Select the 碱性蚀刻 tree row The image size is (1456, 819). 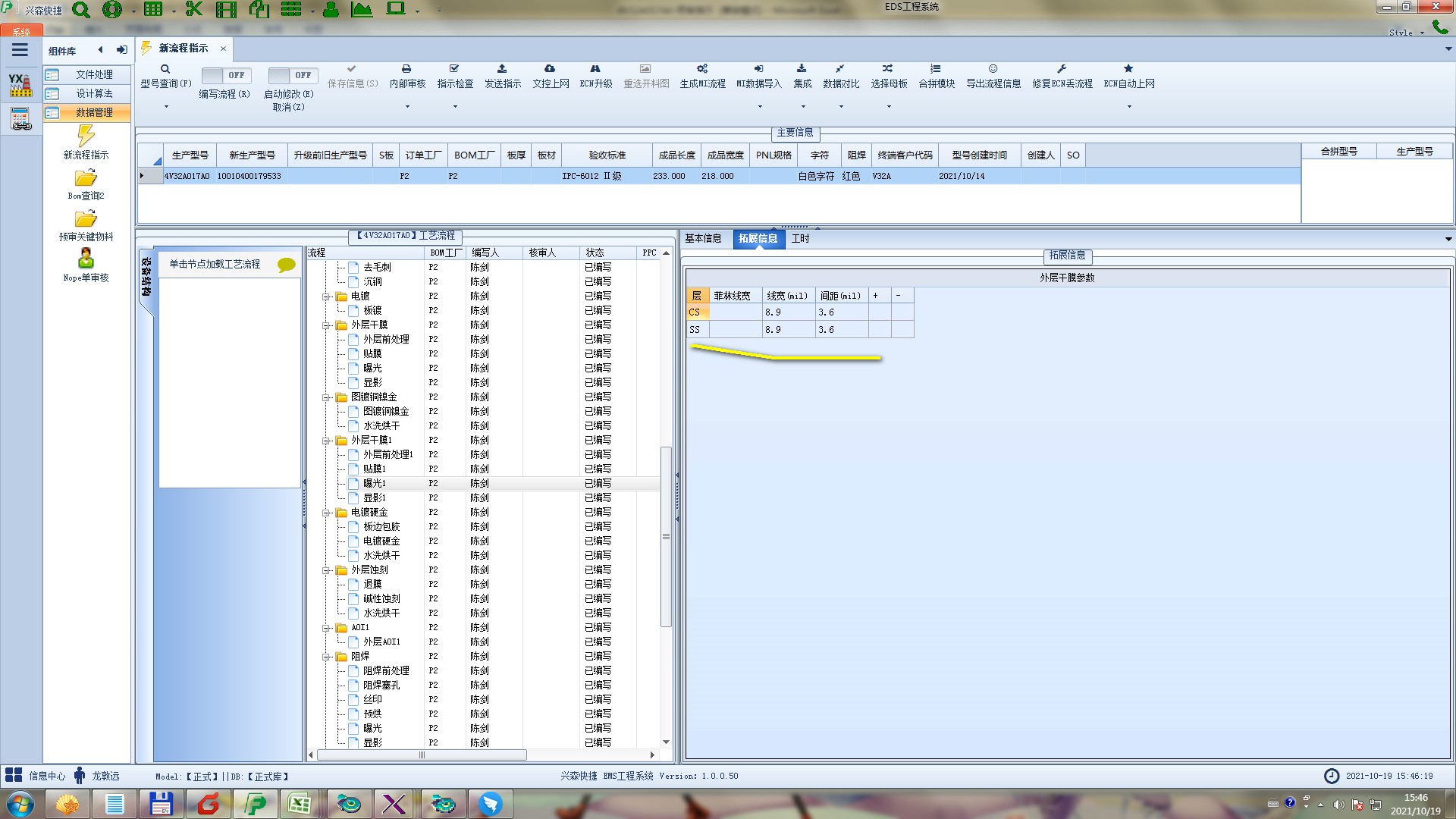[484, 598]
